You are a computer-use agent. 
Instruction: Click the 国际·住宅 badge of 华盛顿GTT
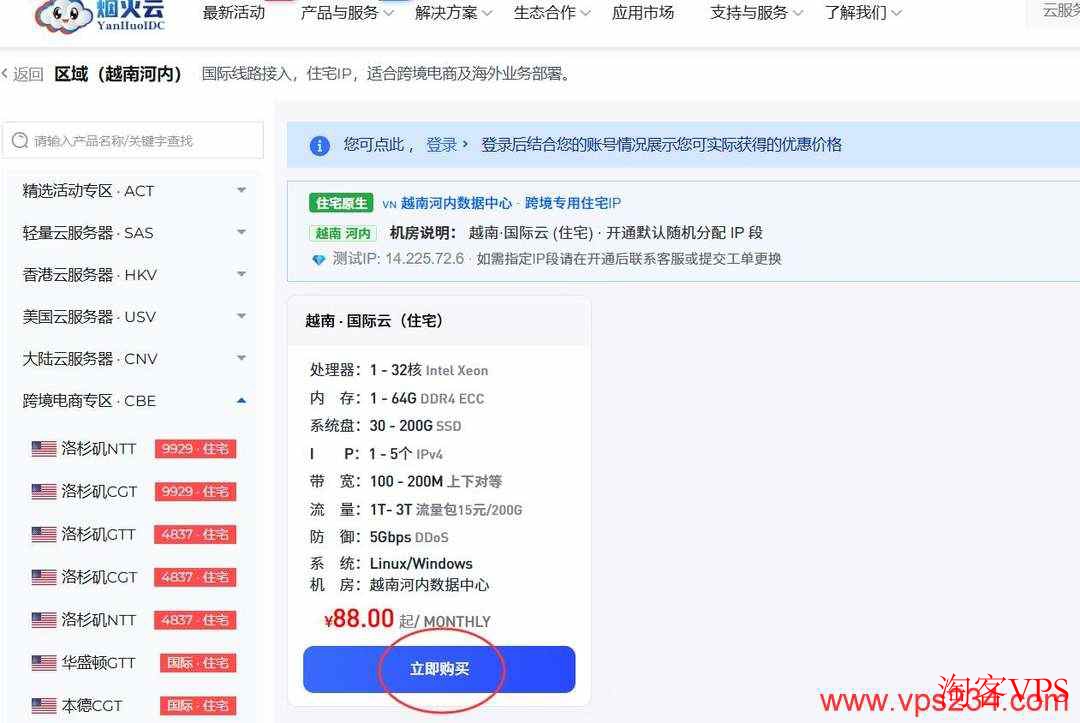pos(198,663)
